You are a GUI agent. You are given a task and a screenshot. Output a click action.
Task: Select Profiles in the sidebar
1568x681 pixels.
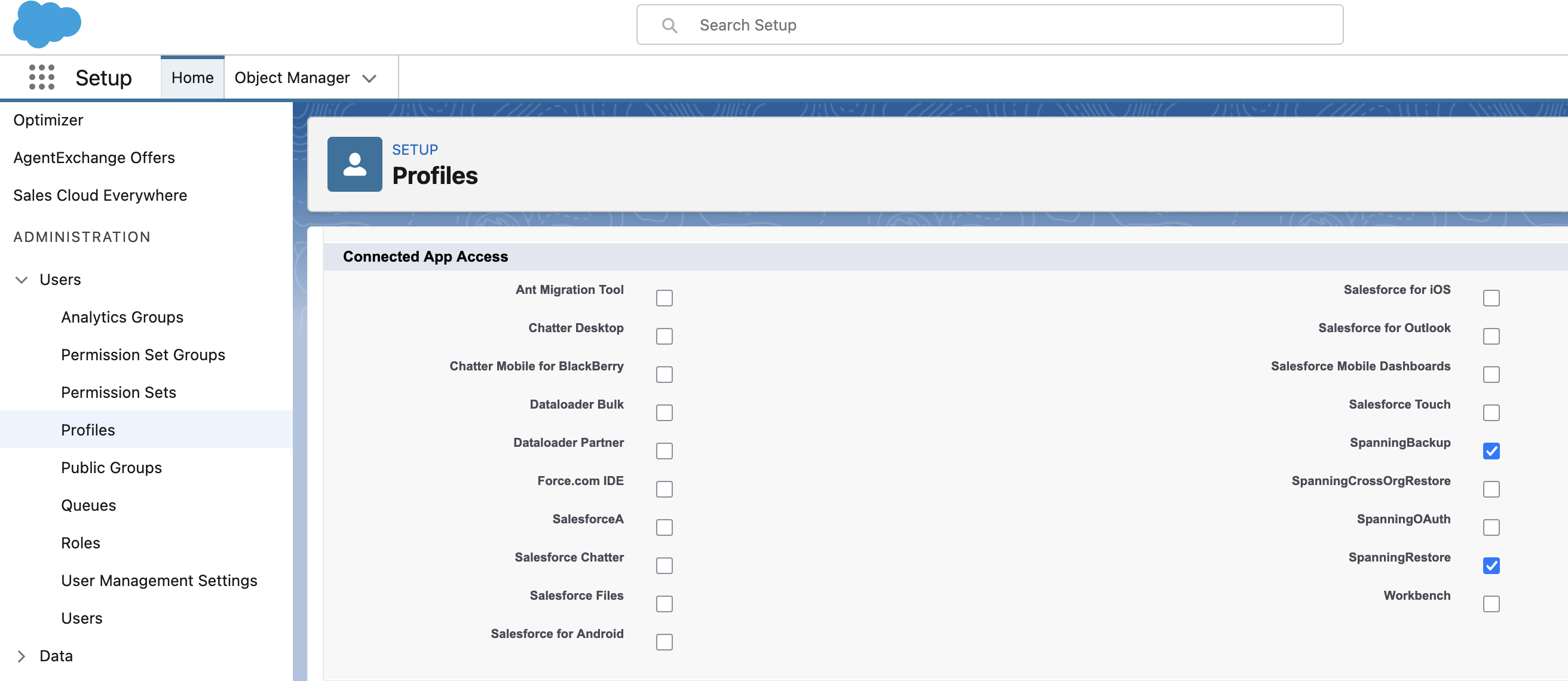tap(88, 430)
